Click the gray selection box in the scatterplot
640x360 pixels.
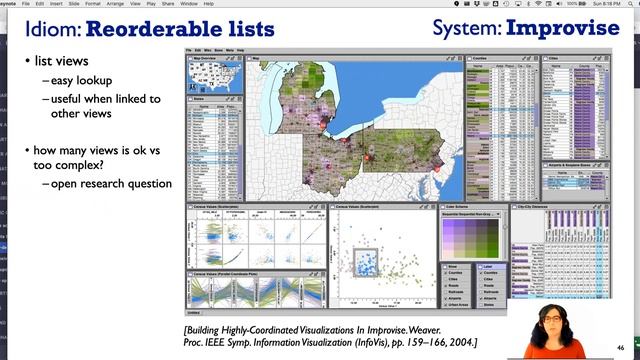coord(366,263)
